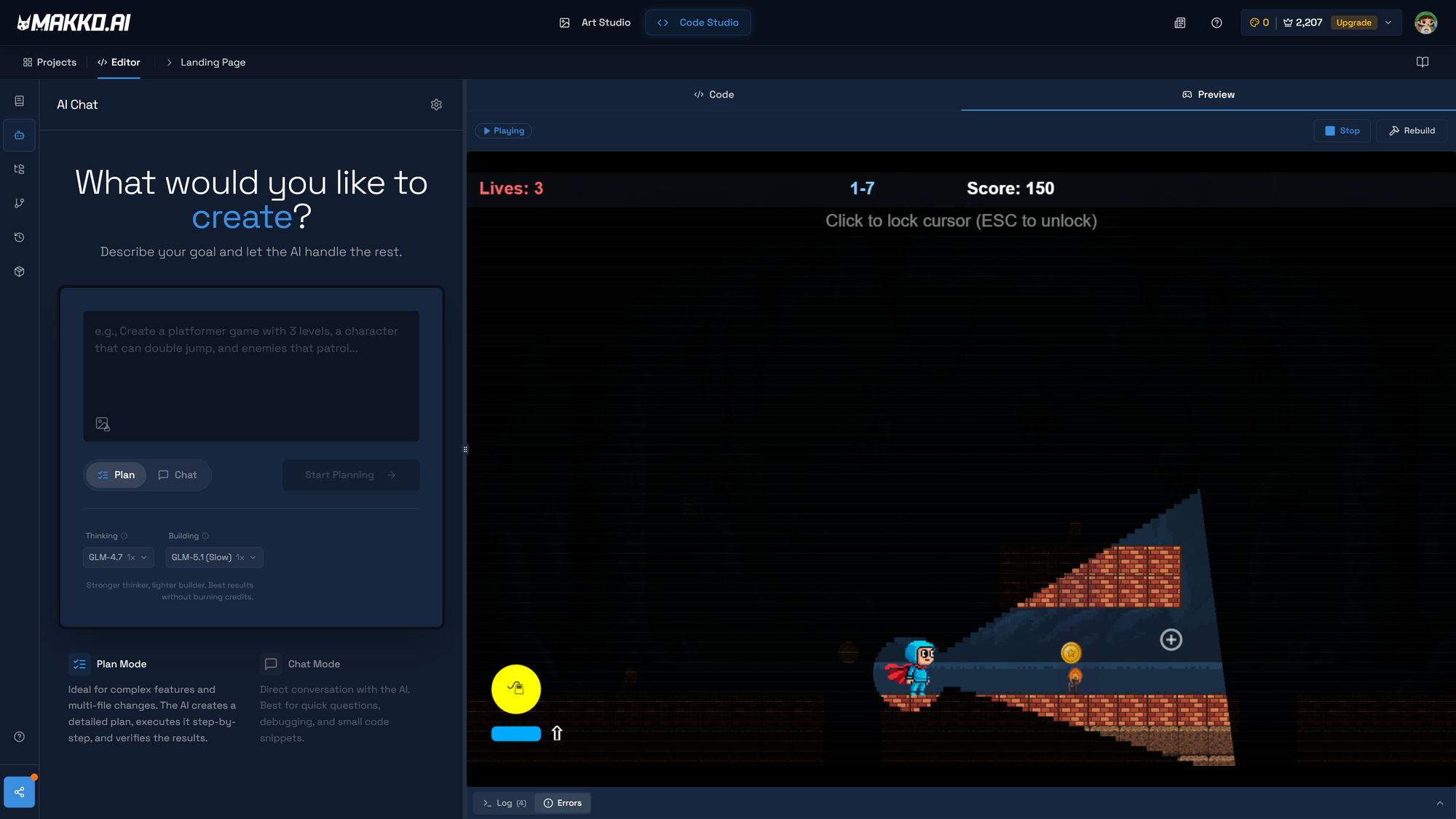Stop the playing game preview
The image size is (1456, 819).
coord(1342,131)
